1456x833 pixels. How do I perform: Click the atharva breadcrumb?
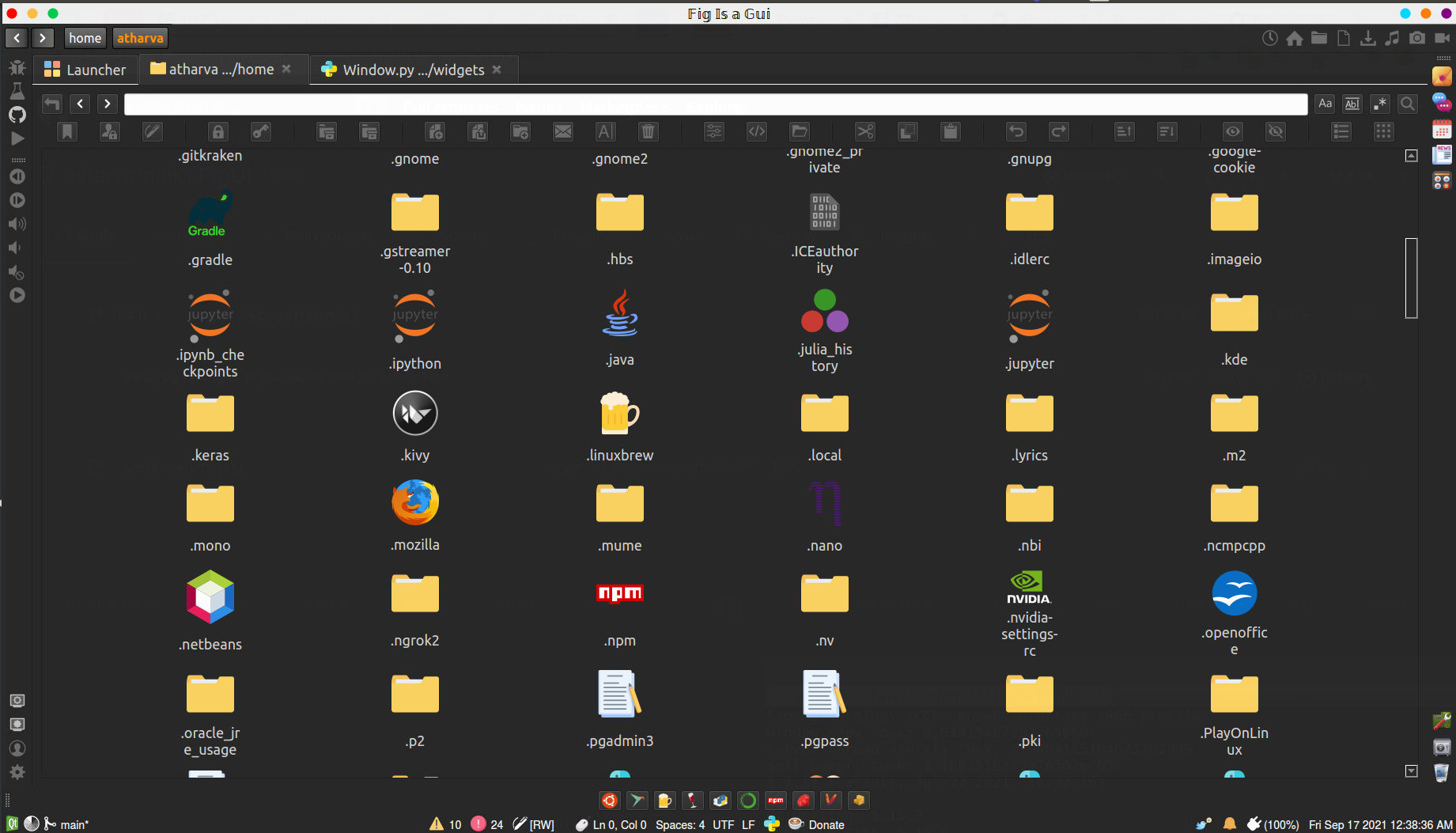click(x=140, y=38)
